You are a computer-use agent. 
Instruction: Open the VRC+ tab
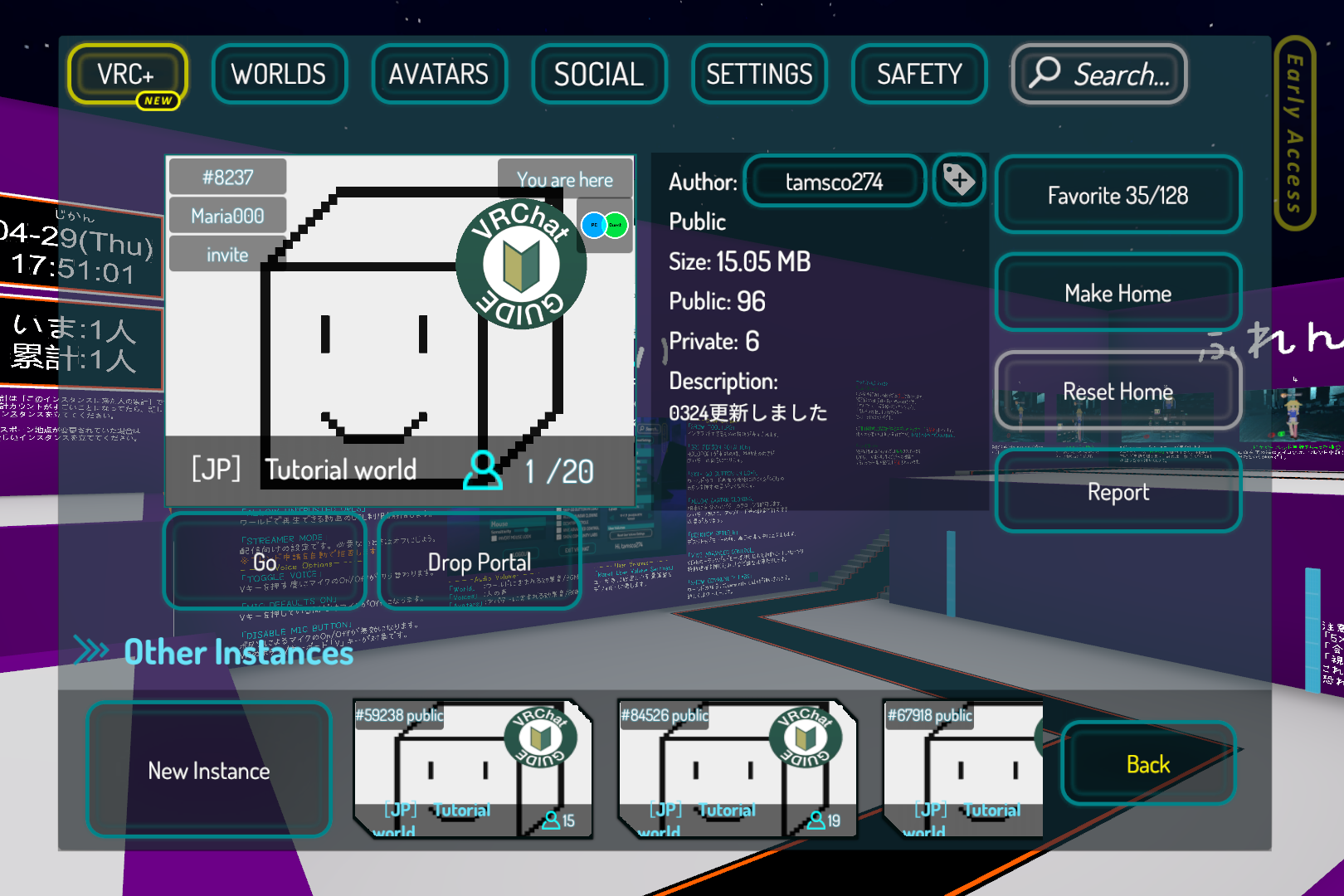127,75
